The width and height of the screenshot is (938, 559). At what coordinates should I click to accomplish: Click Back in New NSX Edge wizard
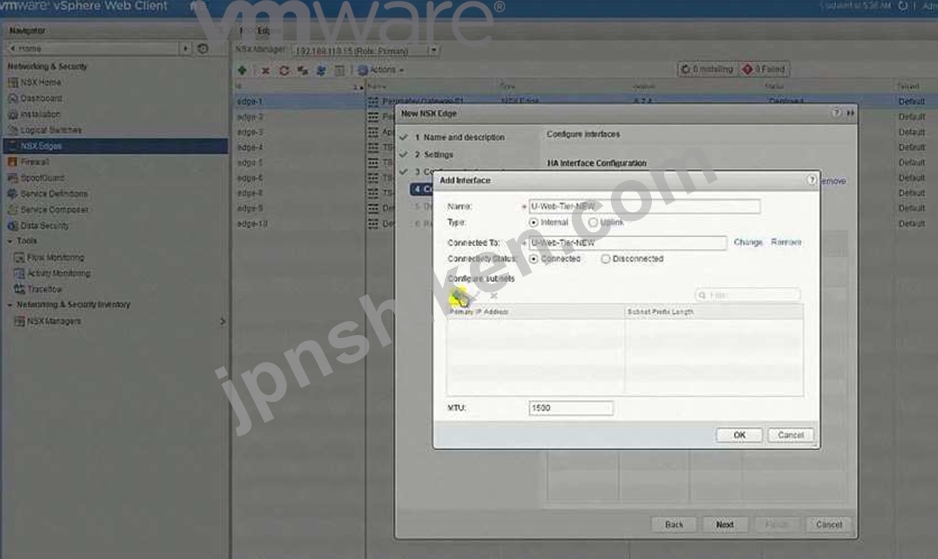tap(674, 524)
